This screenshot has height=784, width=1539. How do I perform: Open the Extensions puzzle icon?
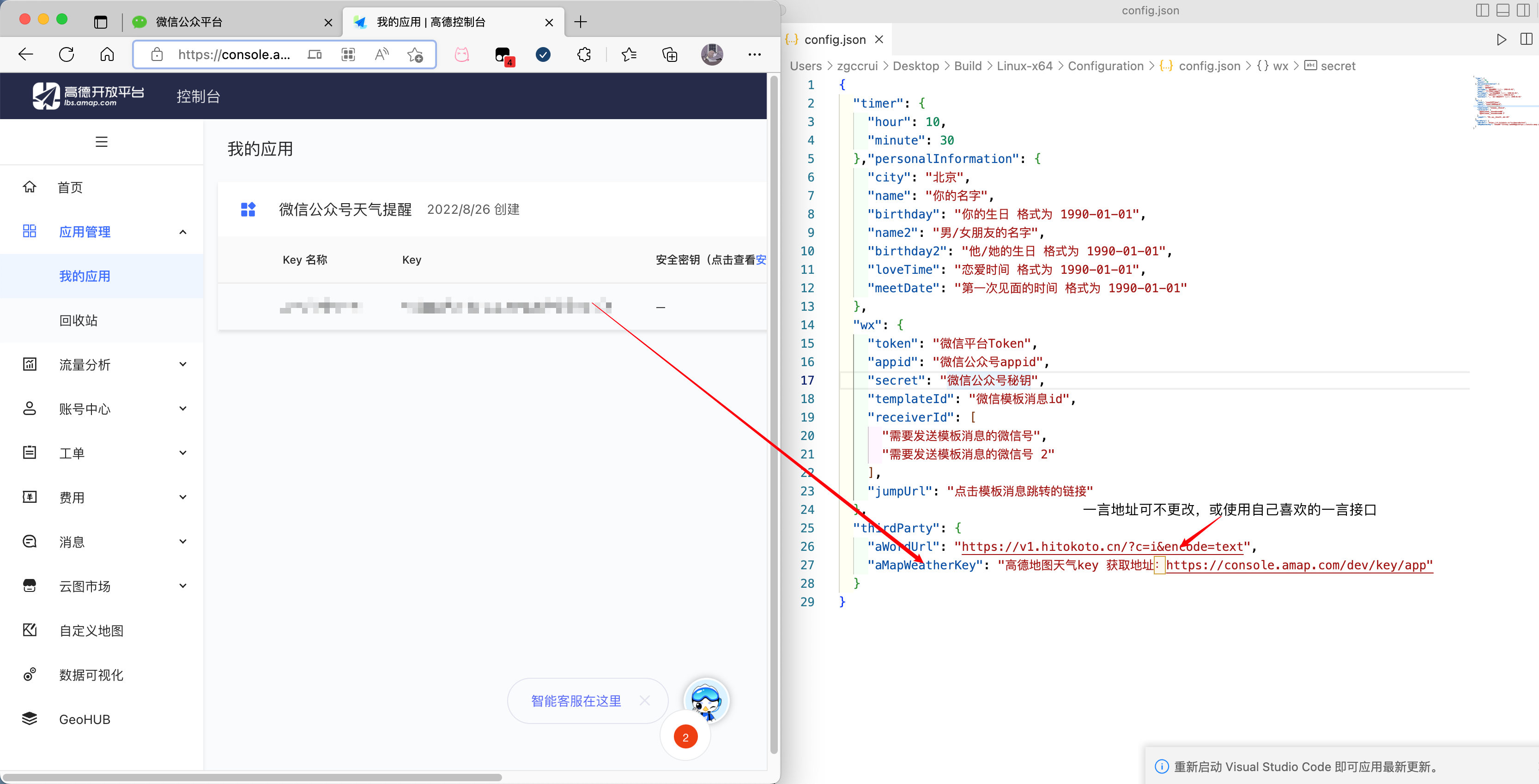[x=584, y=55]
